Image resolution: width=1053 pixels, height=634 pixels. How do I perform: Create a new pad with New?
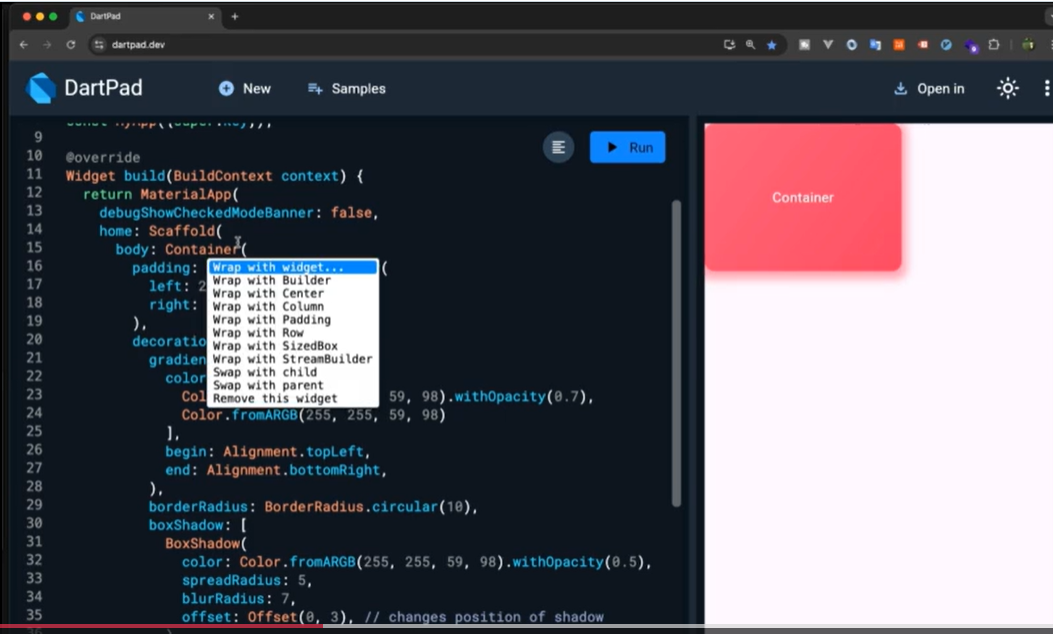[x=244, y=89]
